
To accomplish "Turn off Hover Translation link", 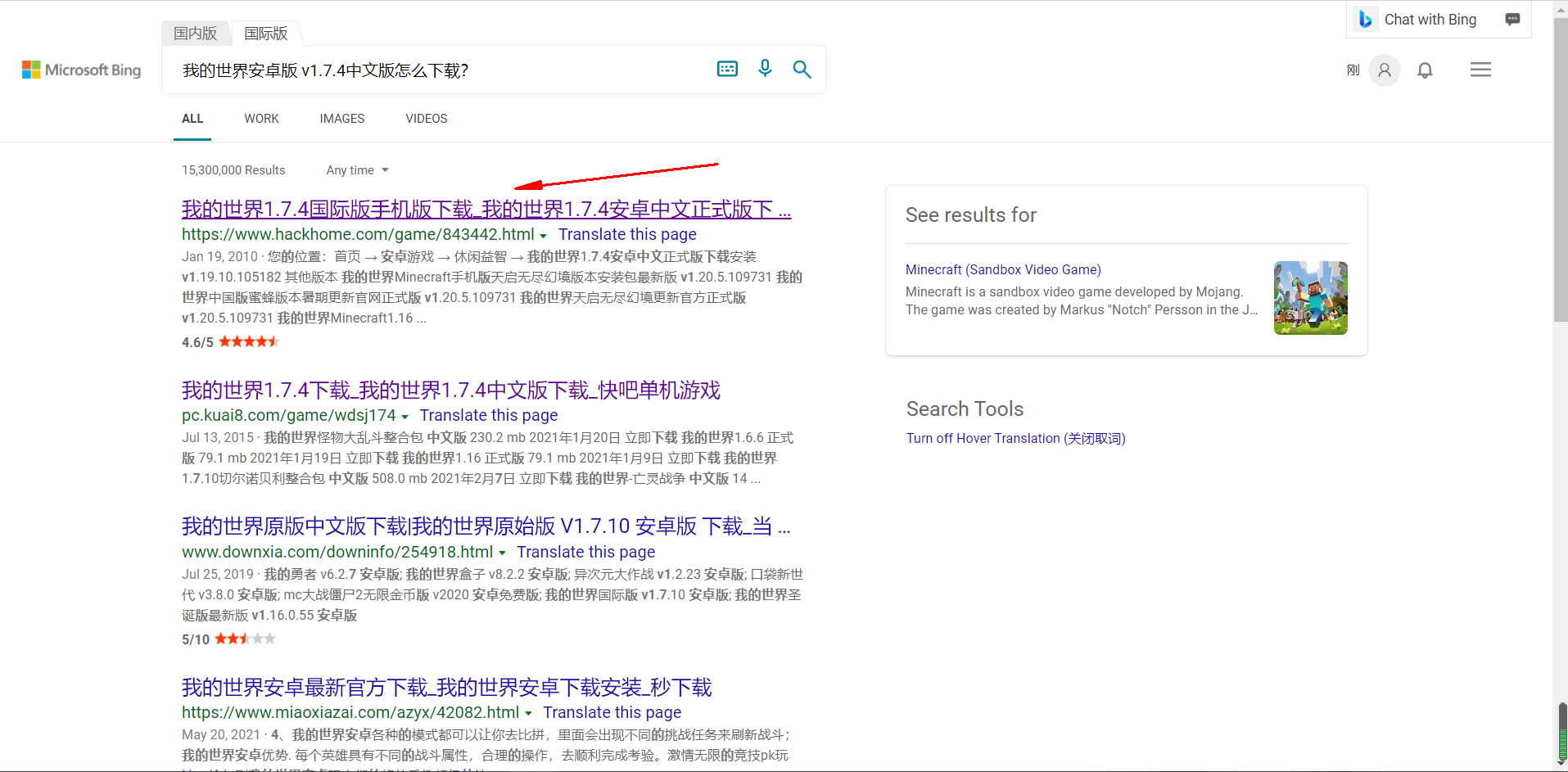I will coord(1015,438).
